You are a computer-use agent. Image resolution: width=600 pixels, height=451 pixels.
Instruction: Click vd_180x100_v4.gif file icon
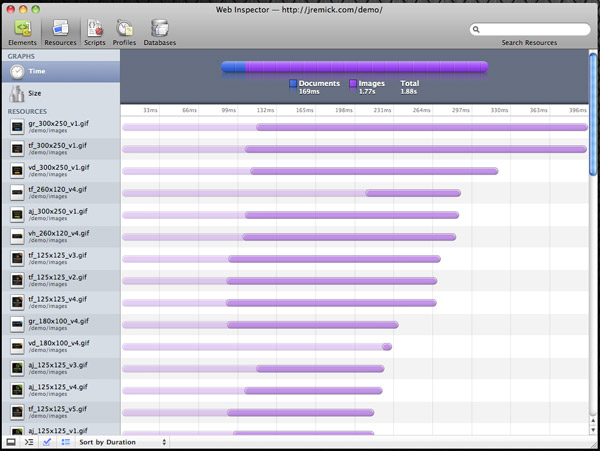coord(17,346)
